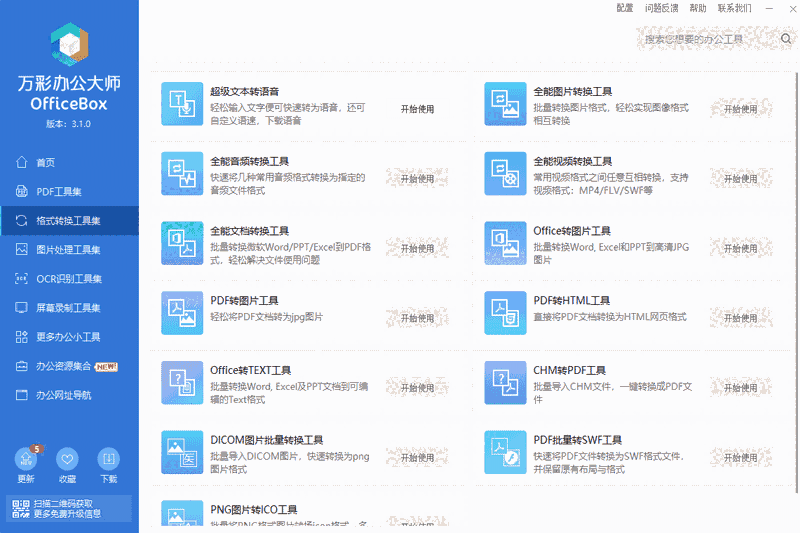
Task: Open the PNG图片转ICO工具 icon
Action: 182,513
